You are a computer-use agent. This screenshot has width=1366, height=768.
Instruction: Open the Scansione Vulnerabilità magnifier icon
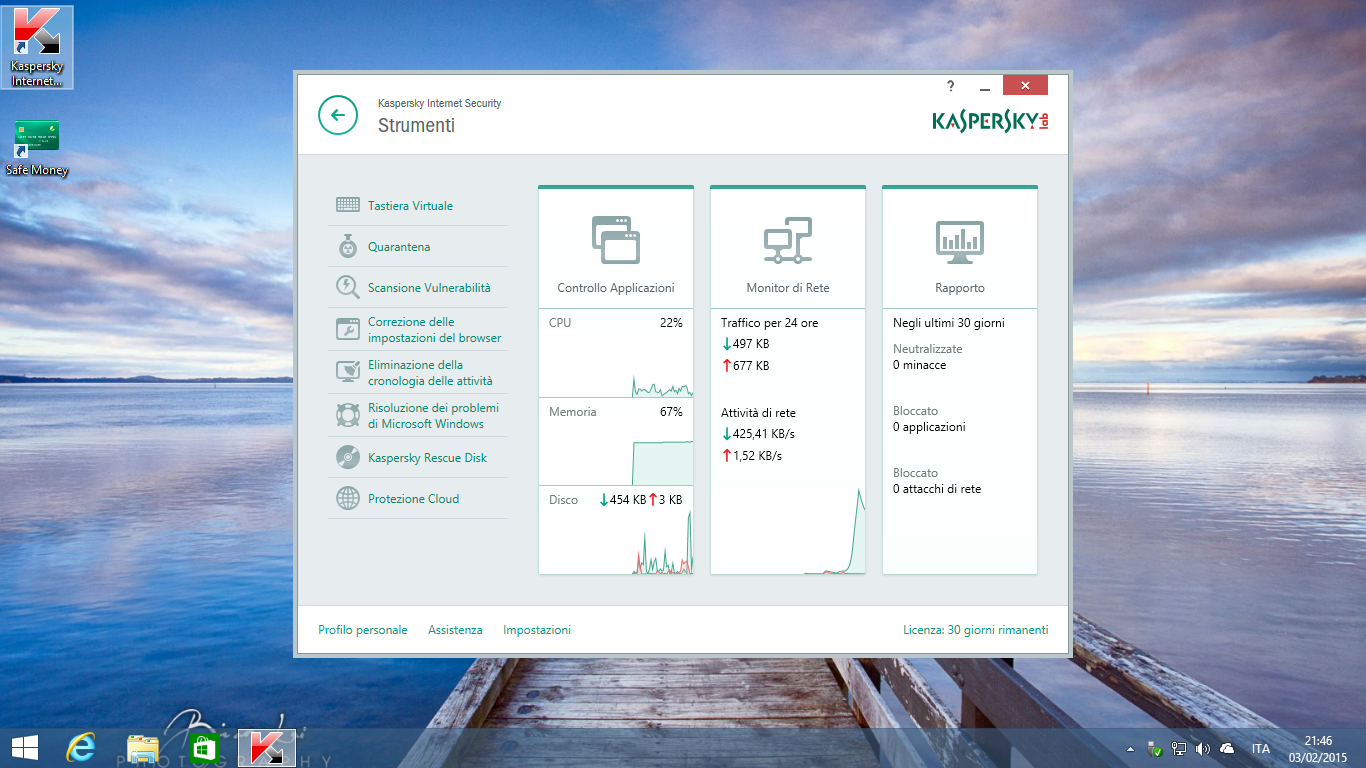coord(348,287)
